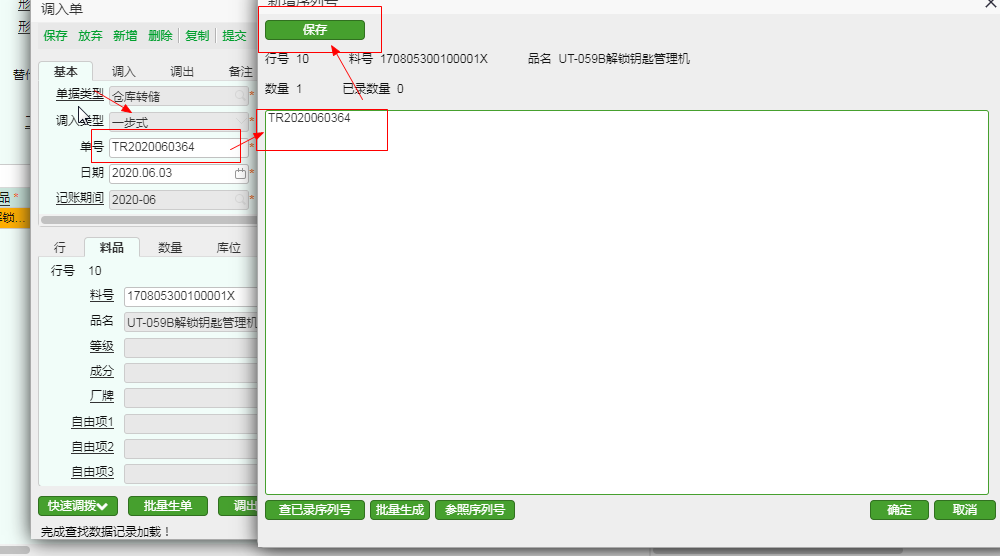Click 查已录序列号 button
Image resolution: width=1000 pixels, height=556 pixels.
coord(315,510)
